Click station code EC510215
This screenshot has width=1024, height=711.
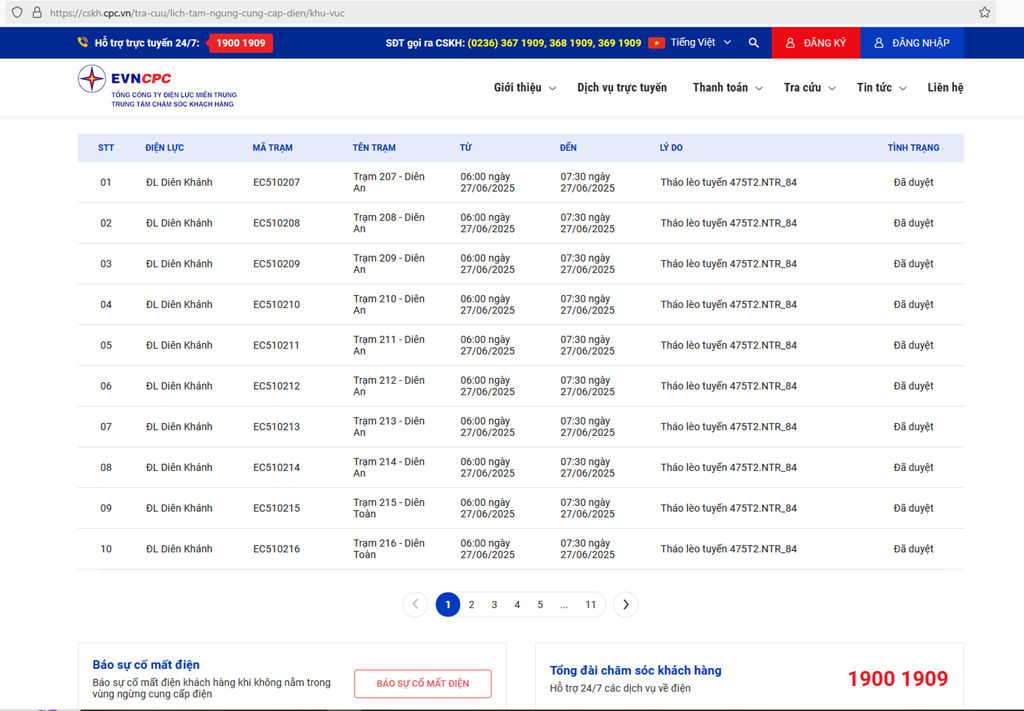(277, 508)
